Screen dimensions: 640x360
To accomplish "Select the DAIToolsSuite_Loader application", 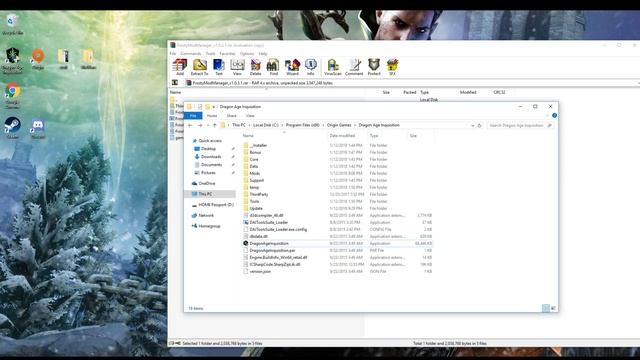I will [269, 223].
